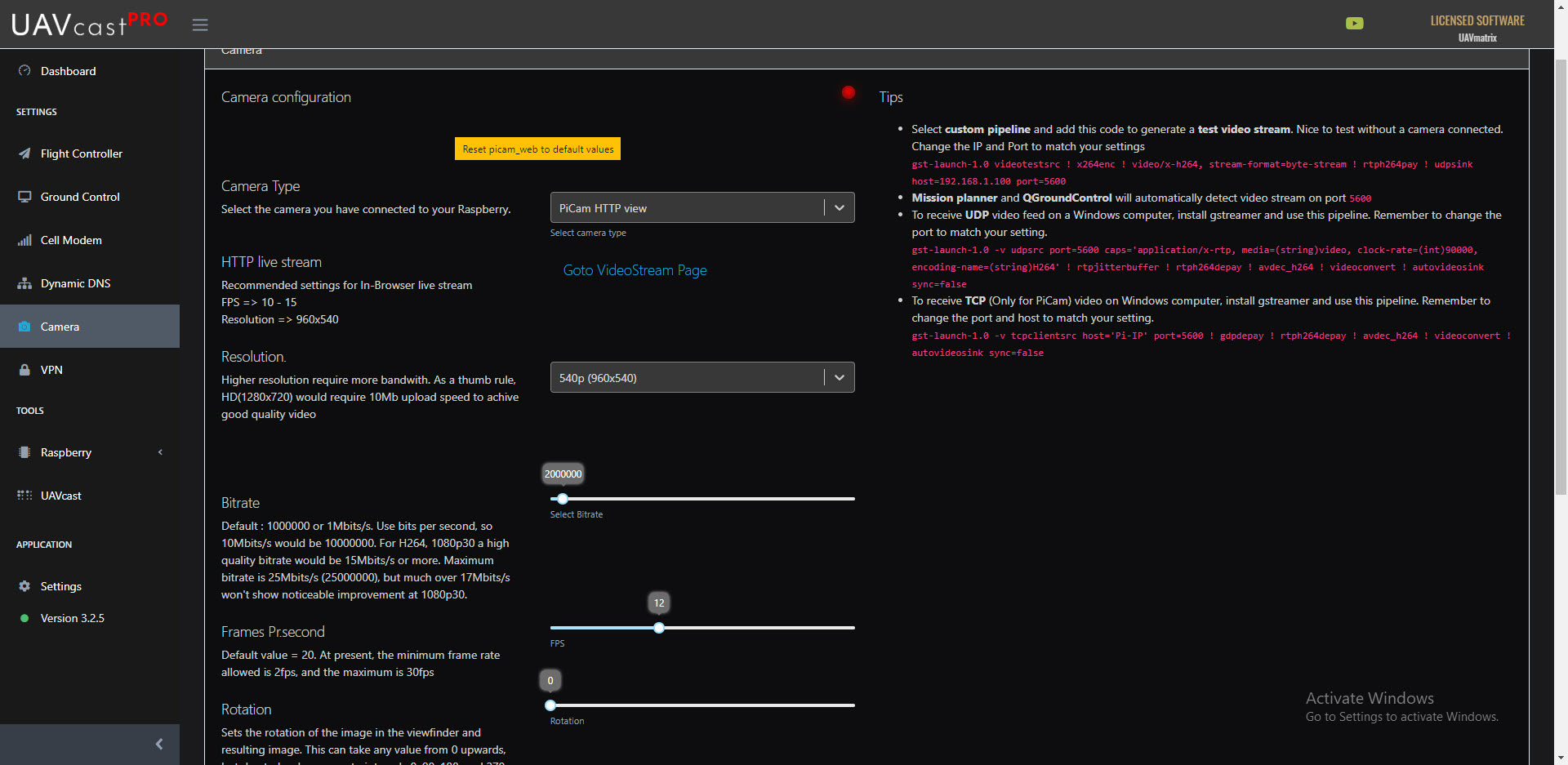Open Dynamic DNS settings
Image resolution: width=1568 pixels, height=765 pixels.
pos(90,283)
